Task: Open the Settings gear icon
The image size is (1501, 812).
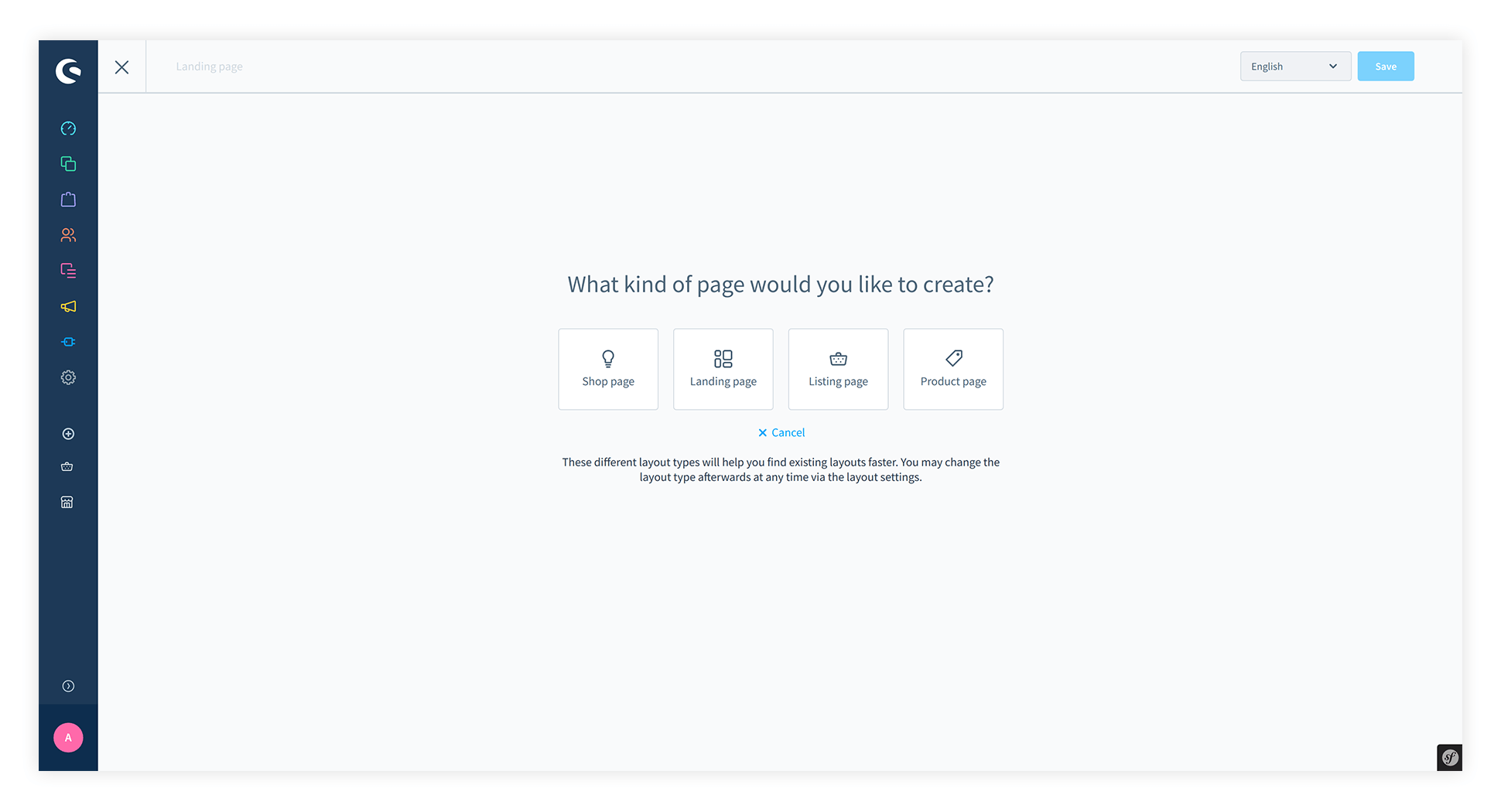Action: [68, 377]
